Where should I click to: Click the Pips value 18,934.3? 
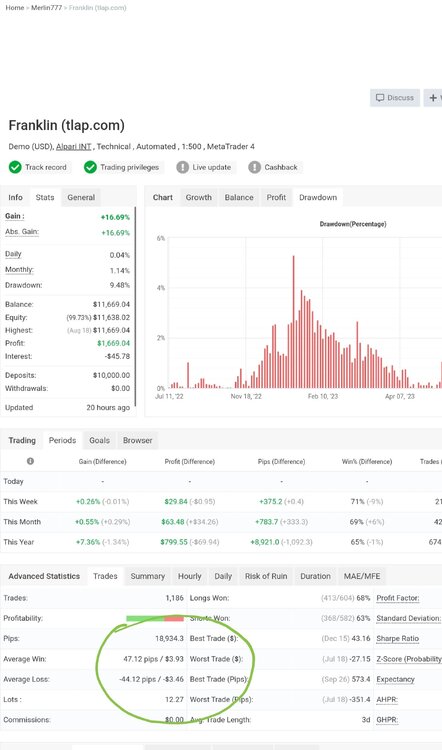click(x=169, y=639)
